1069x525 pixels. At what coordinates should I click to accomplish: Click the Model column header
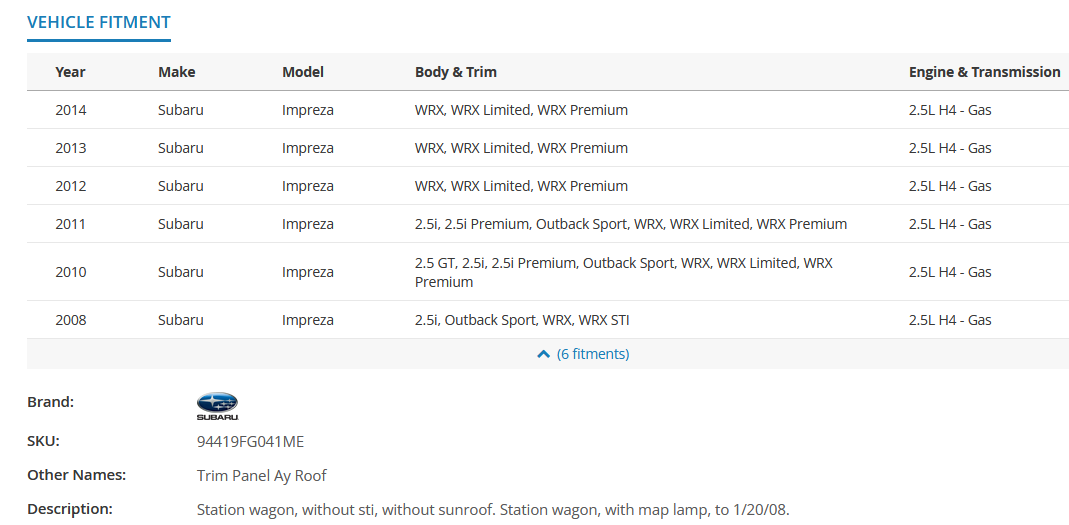(303, 72)
